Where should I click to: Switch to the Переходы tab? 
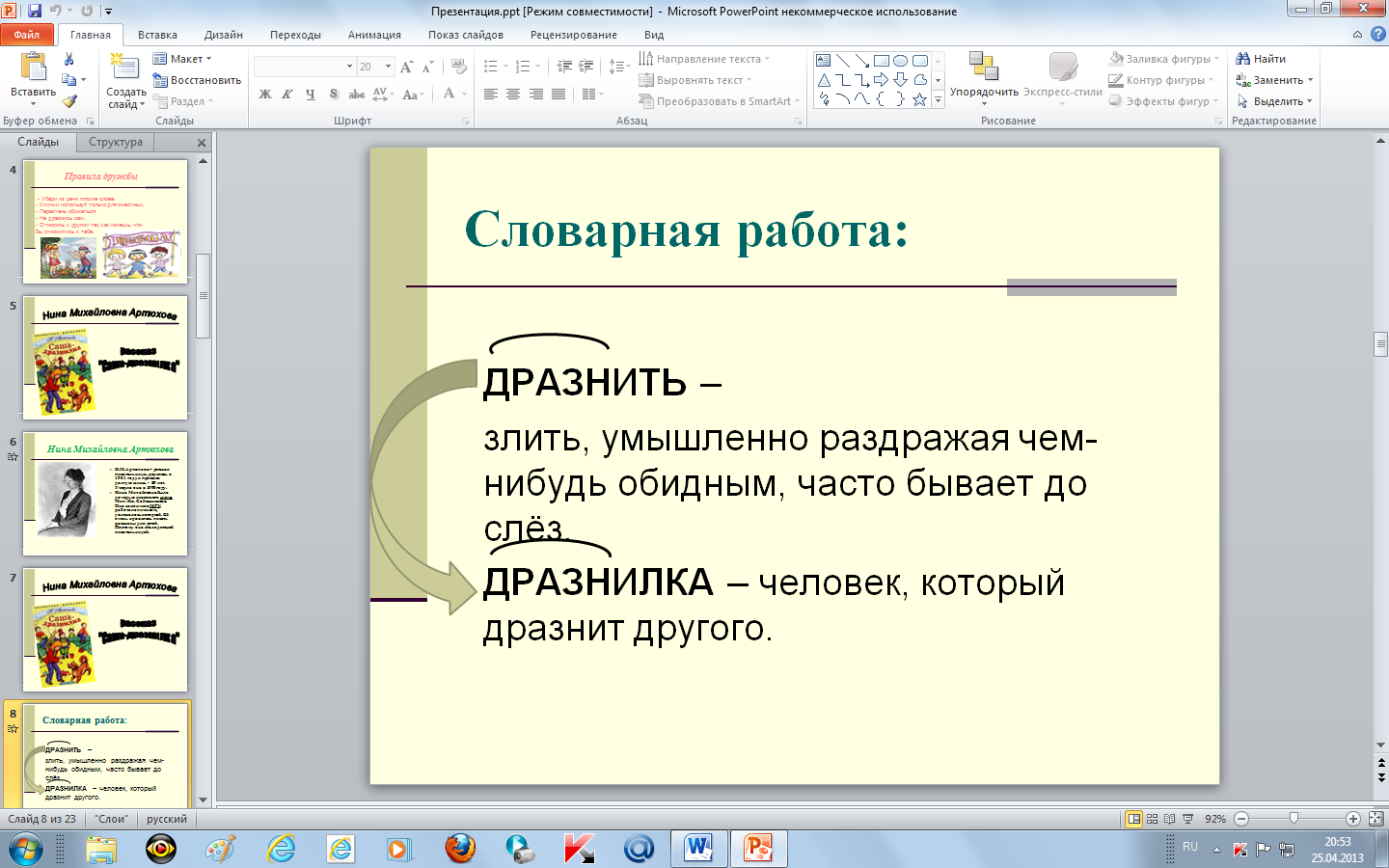pos(295,35)
